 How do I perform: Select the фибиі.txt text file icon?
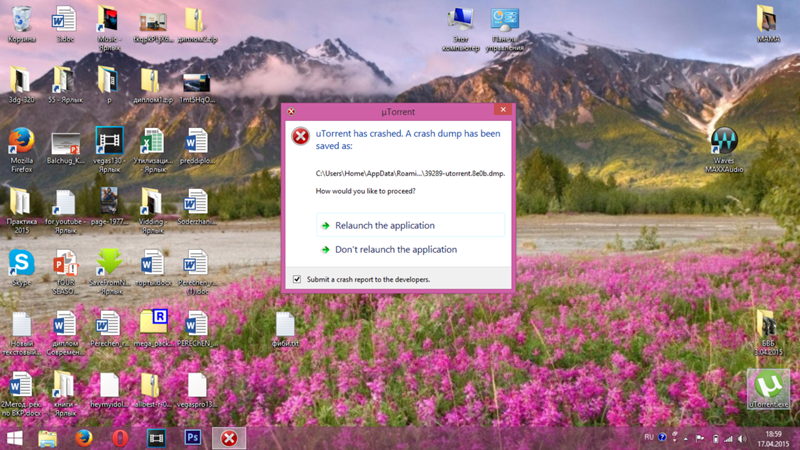(285, 328)
